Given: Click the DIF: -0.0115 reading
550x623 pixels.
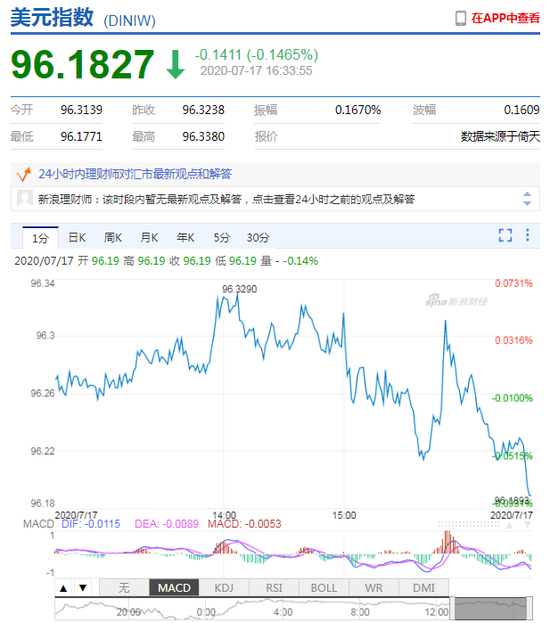Looking at the screenshot, I should 91,524.
